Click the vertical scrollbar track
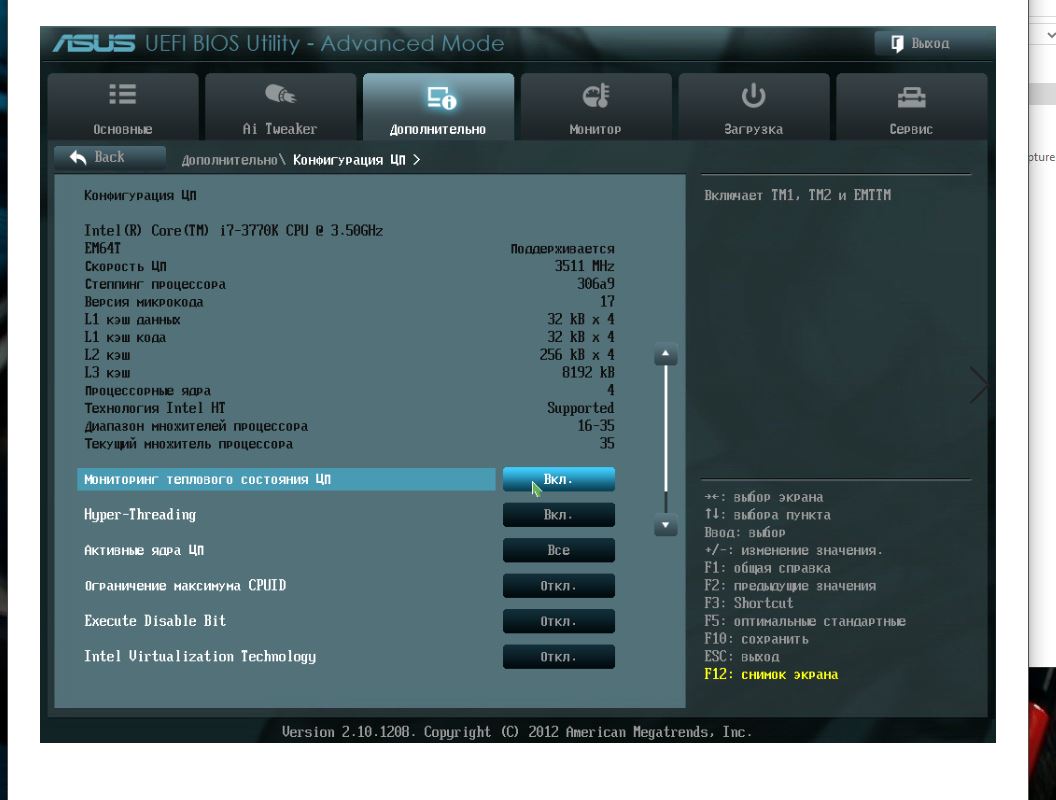Image resolution: width=1056 pixels, height=800 pixels. pyautogui.click(x=665, y=440)
